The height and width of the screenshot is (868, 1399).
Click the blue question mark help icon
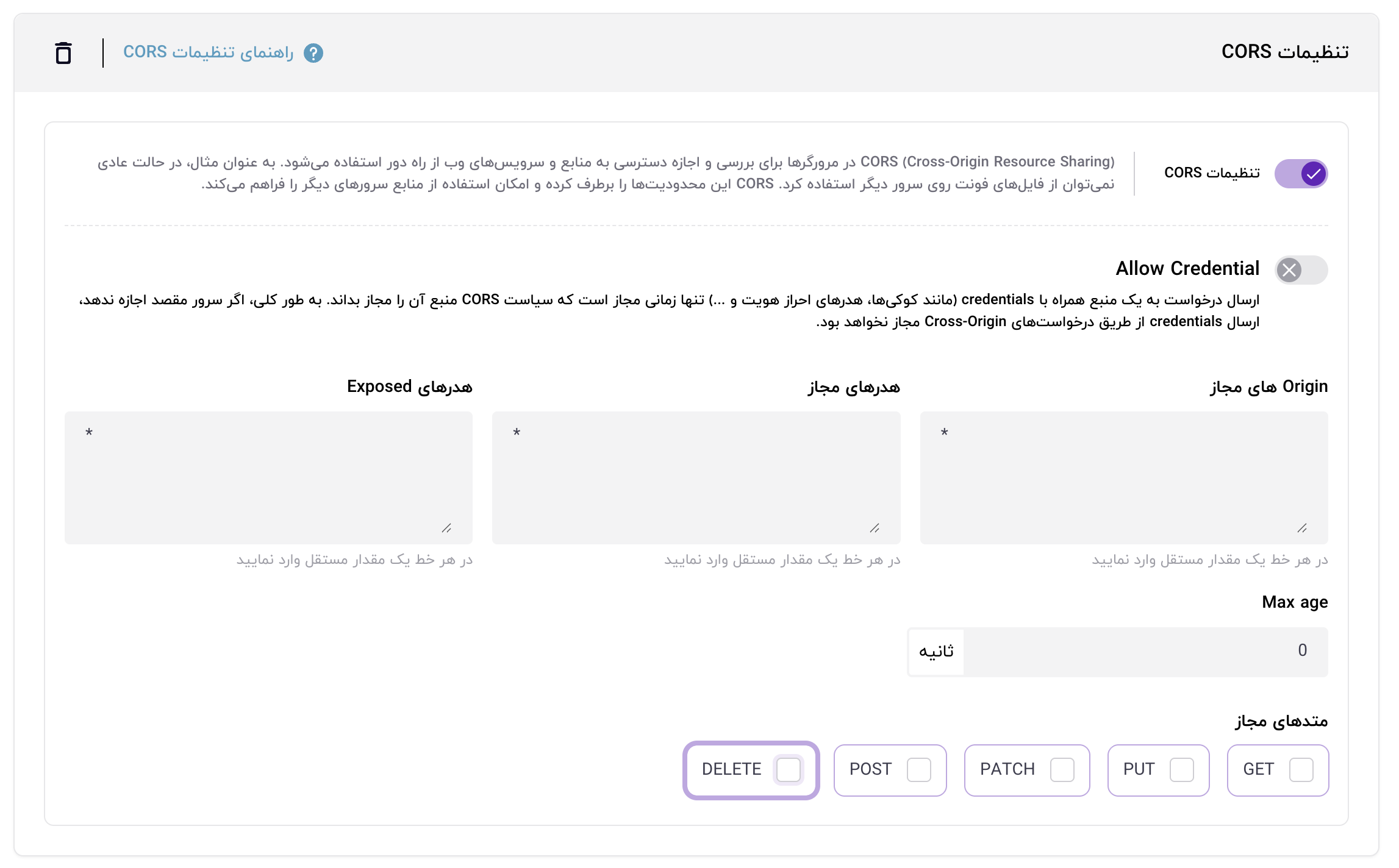313,53
